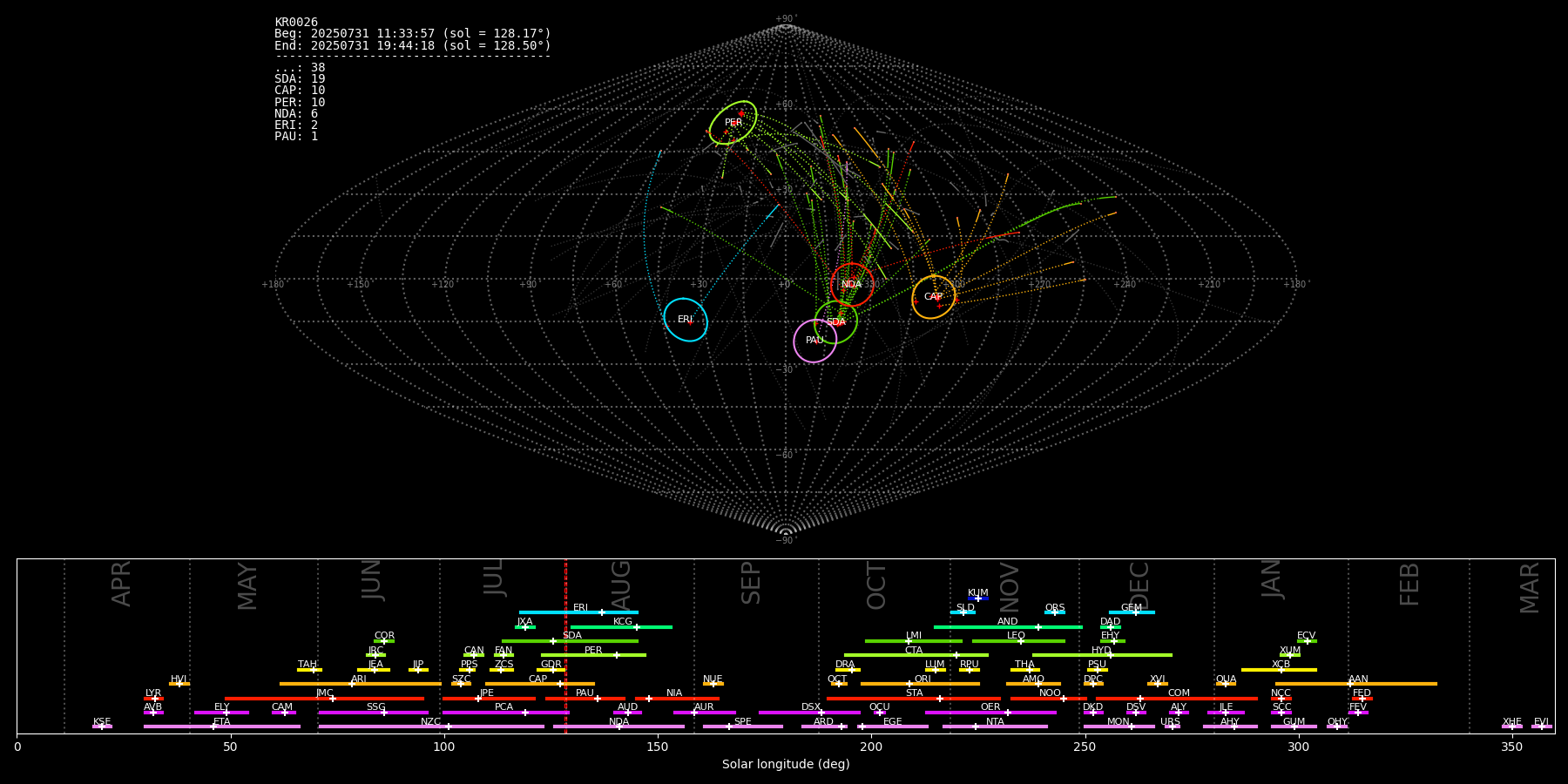Click the EVI bar in the timeline
This screenshot has width=1568, height=784.
(1541, 727)
